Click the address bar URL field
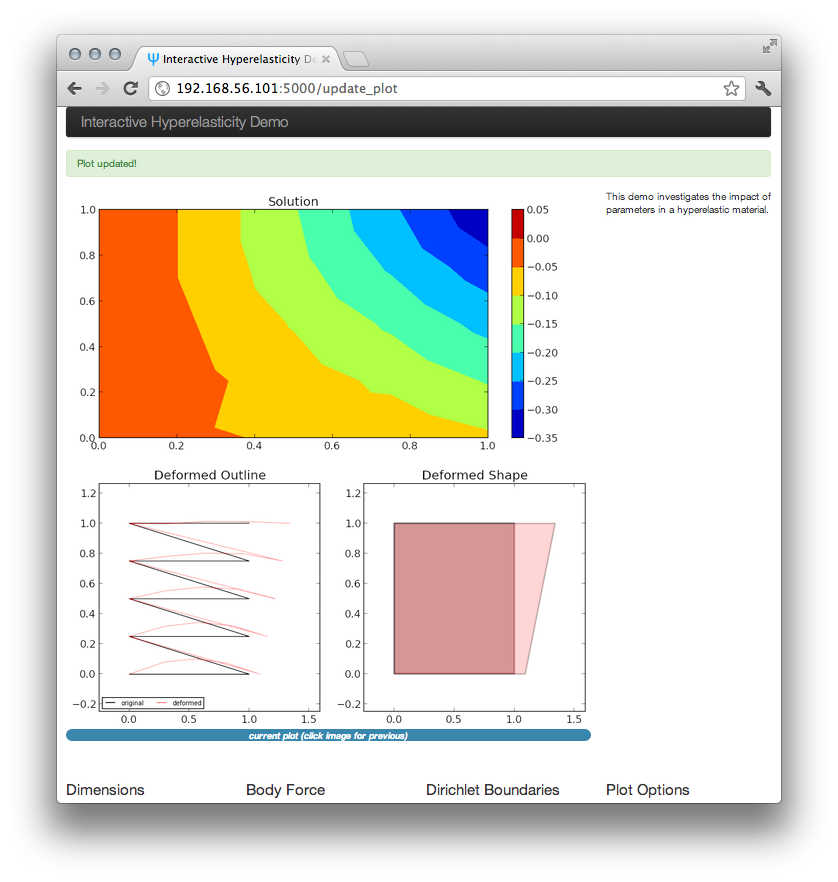The height and width of the screenshot is (882, 838). point(447,88)
